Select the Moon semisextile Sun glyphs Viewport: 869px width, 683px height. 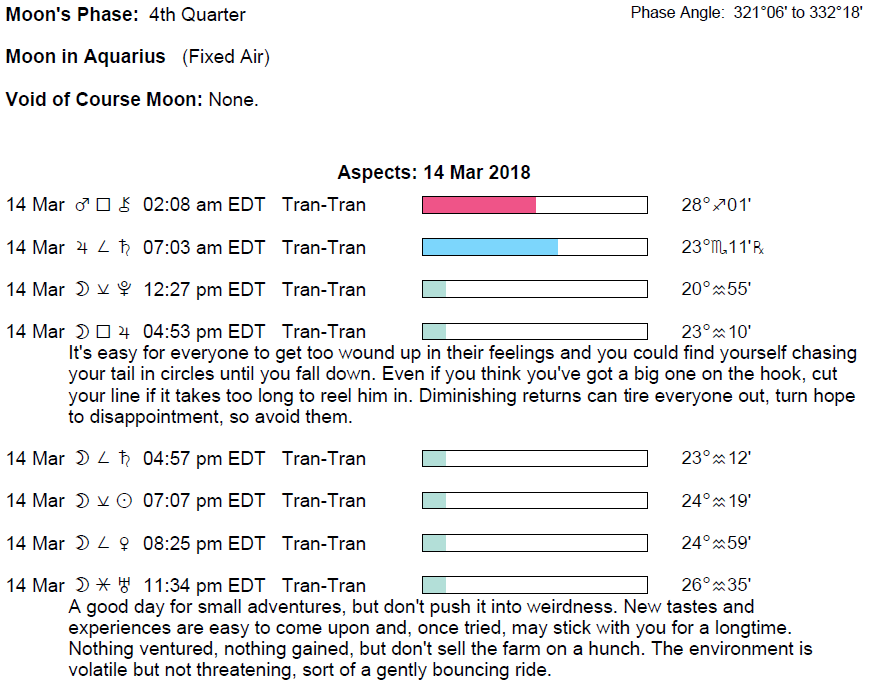pyautogui.click(x=103, y=501)
